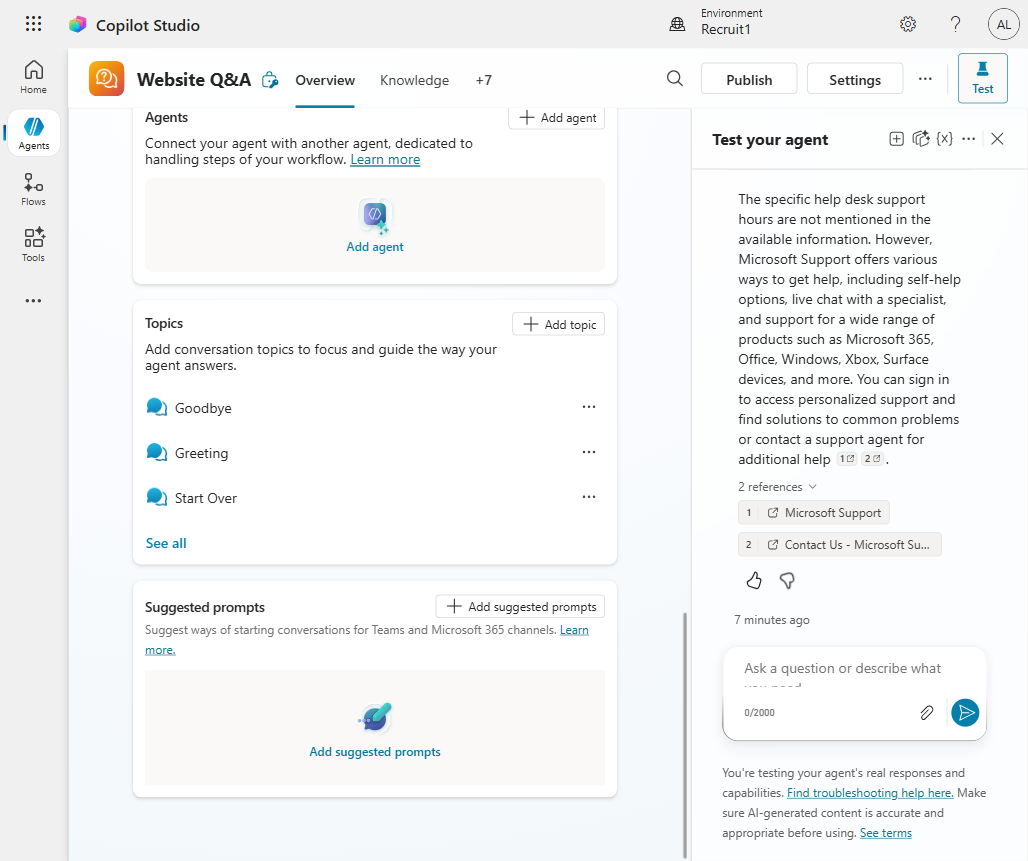Screen dimensions: 1028x861
Task: Click the search magnifier icon
Action: [675, 79]
